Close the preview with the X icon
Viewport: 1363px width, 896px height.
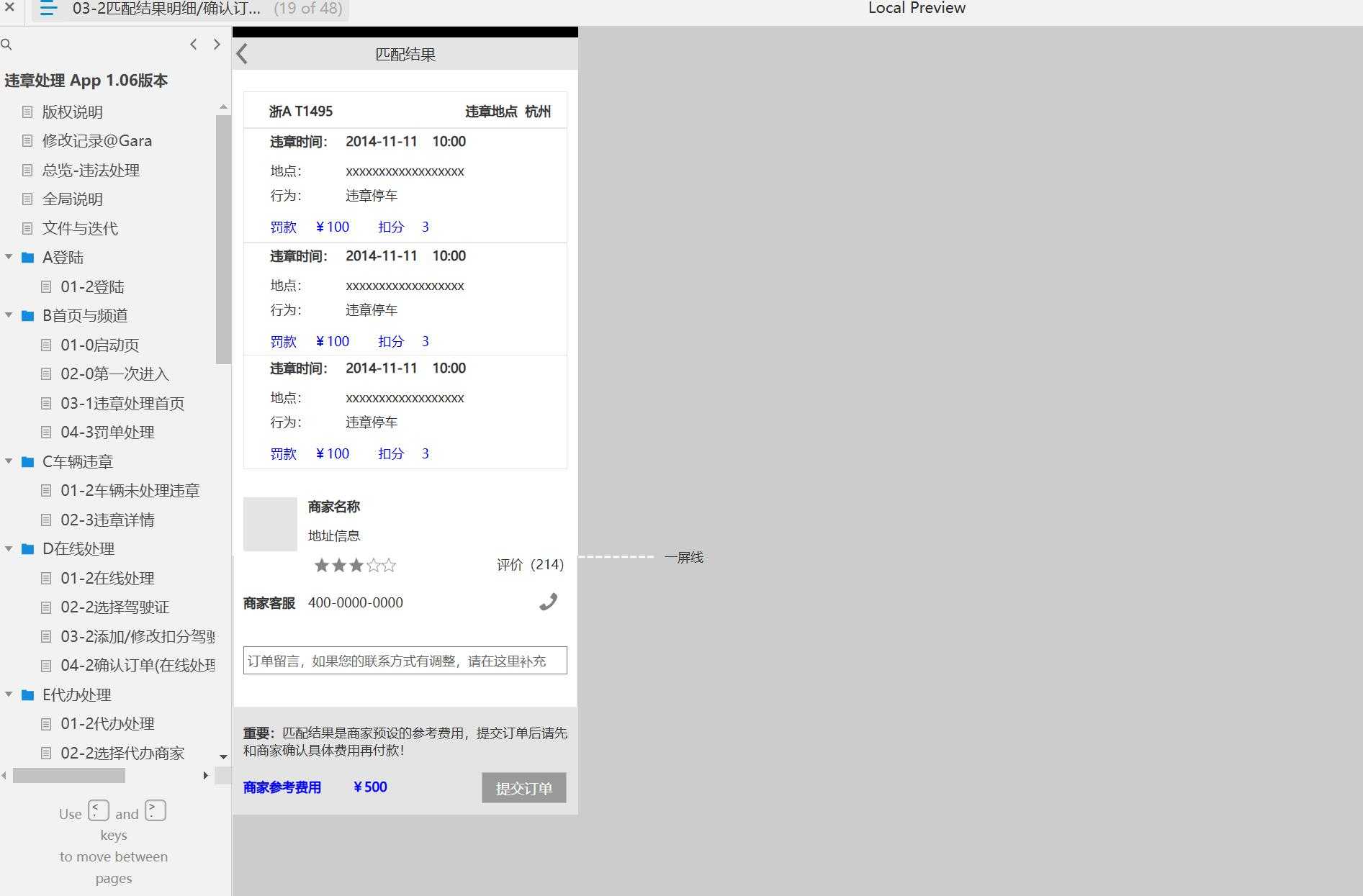(x=9, y=9)
